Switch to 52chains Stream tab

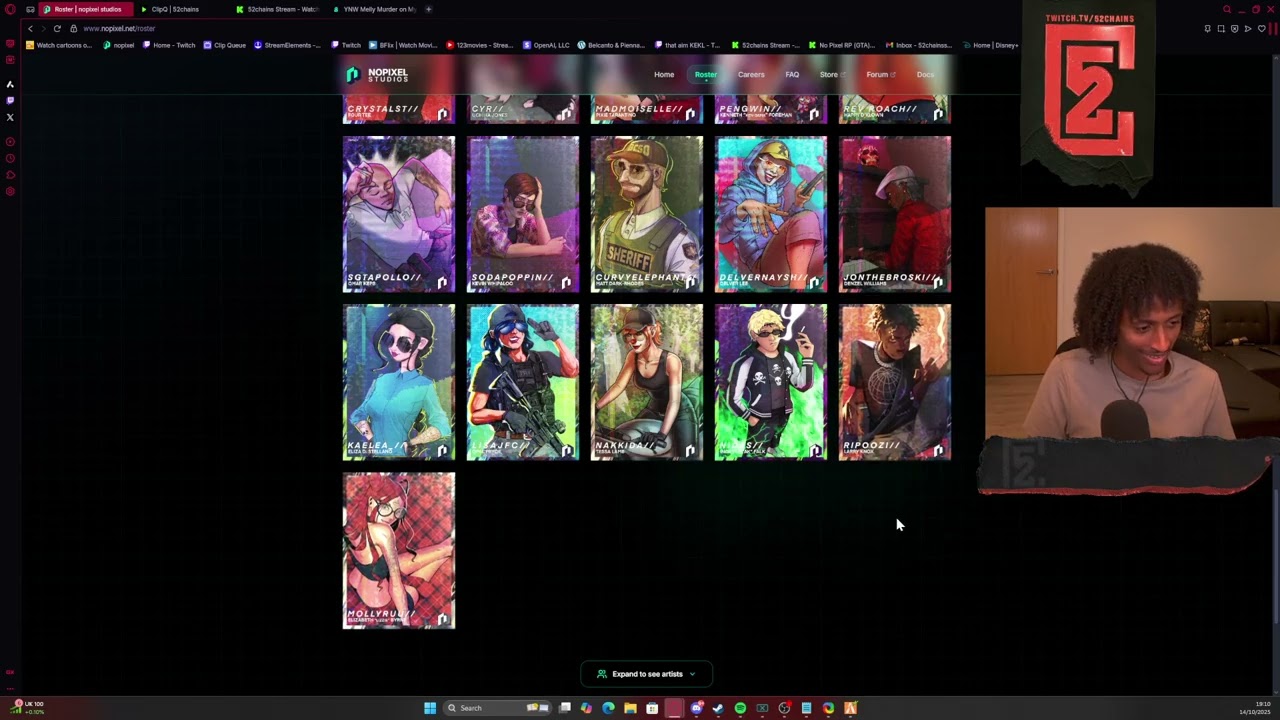point(277,9)
